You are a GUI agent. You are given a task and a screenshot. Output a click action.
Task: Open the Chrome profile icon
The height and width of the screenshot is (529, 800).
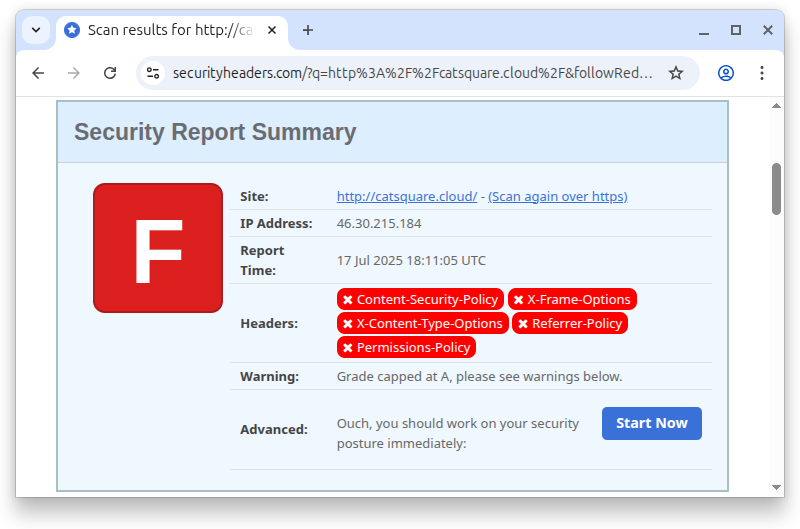(726, 73)
